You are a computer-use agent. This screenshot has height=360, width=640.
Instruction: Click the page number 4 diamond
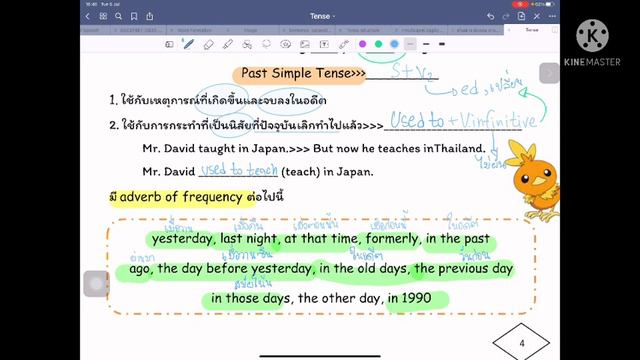tap(521, 343)
